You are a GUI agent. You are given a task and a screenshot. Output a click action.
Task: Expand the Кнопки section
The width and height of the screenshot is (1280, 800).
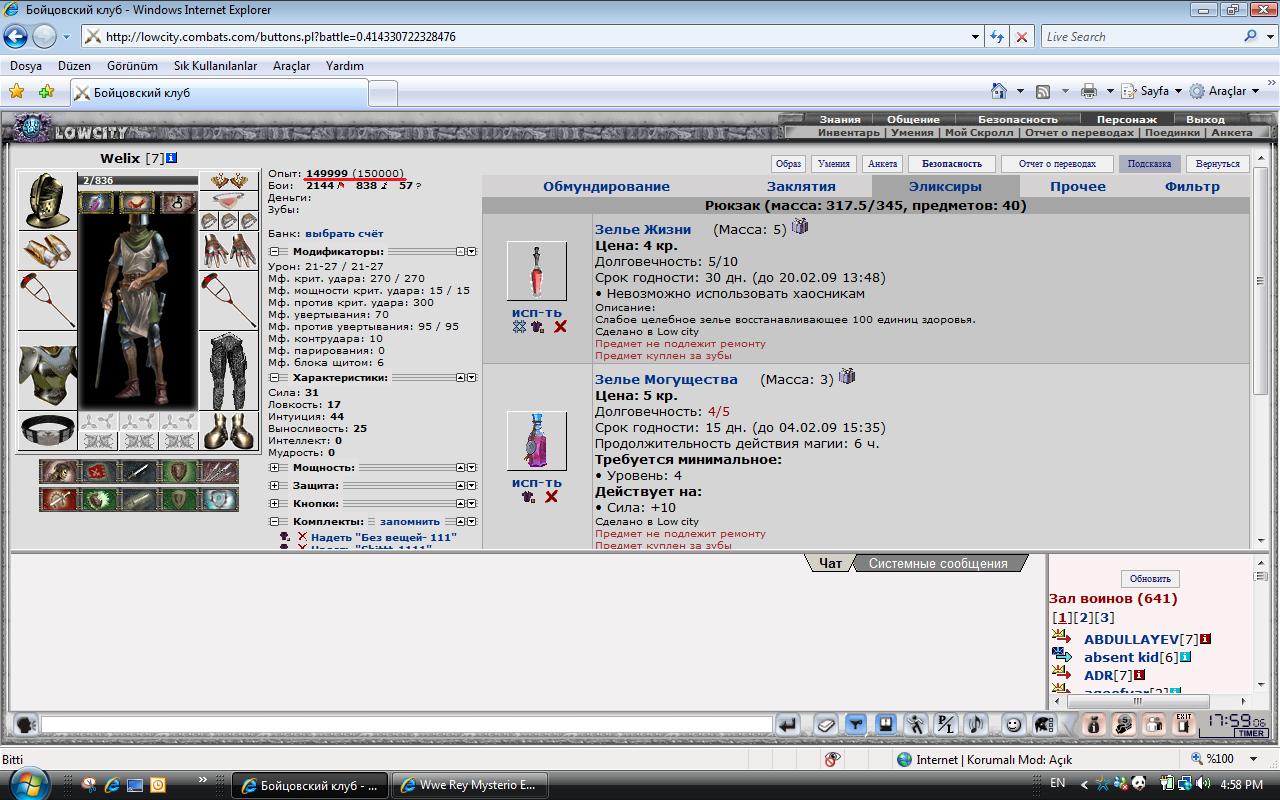(272, 503)
